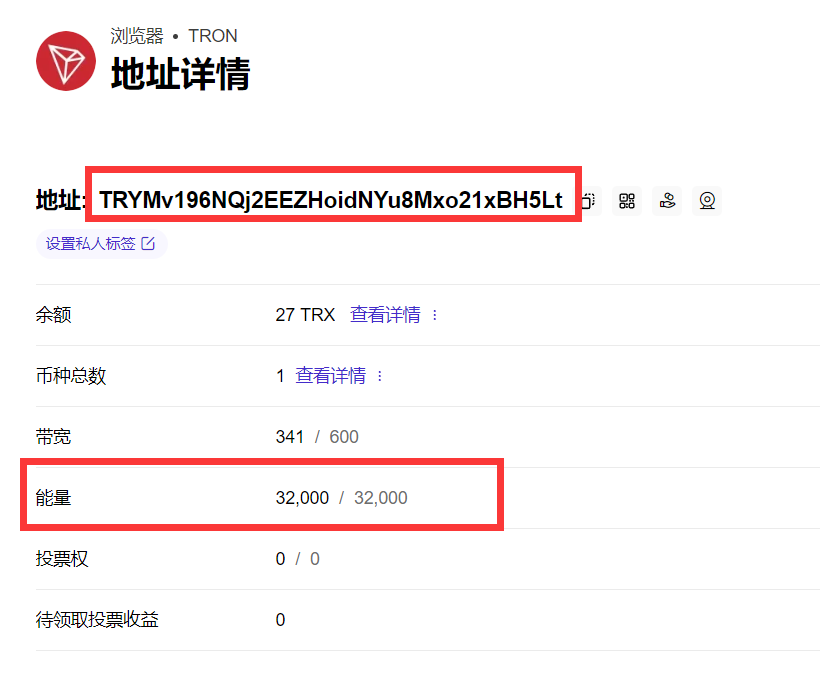Click the 27 TRX balance amount
Viewport: 820px width, 675px height.
pos(305,315)
